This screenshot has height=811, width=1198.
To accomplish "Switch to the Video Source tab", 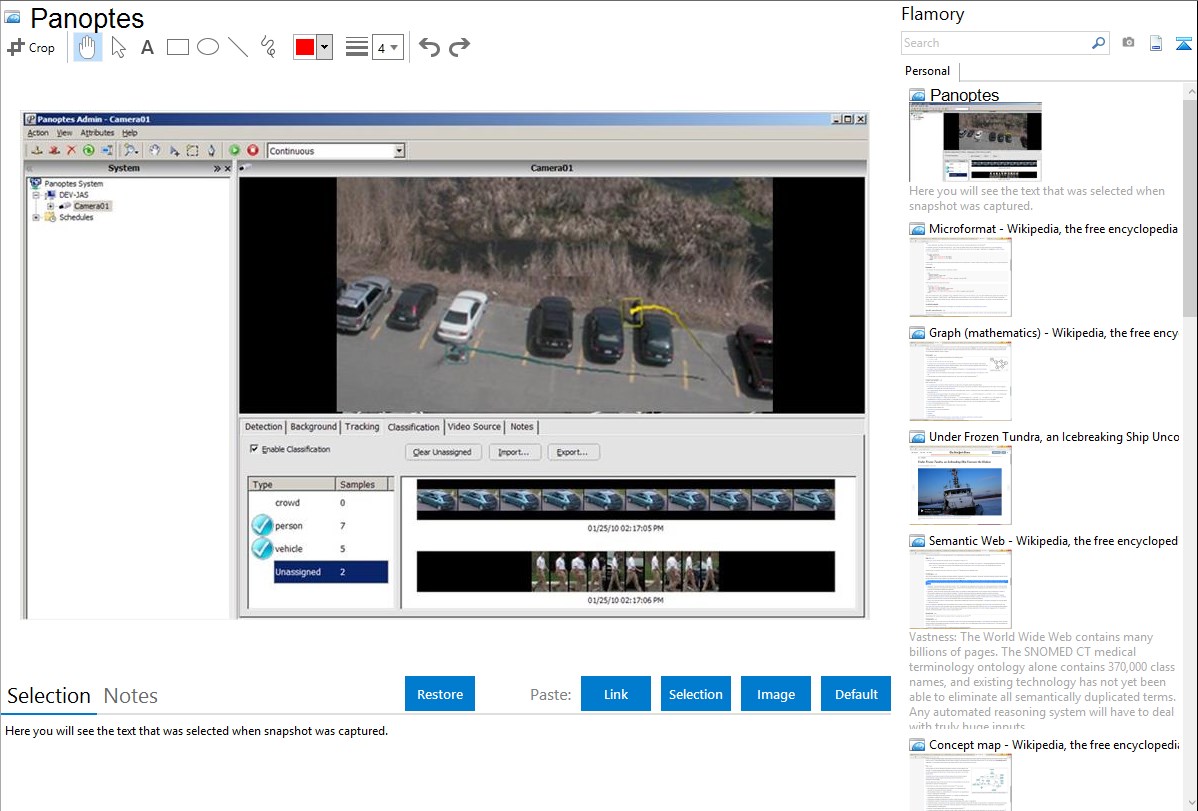I will point(474,427).
